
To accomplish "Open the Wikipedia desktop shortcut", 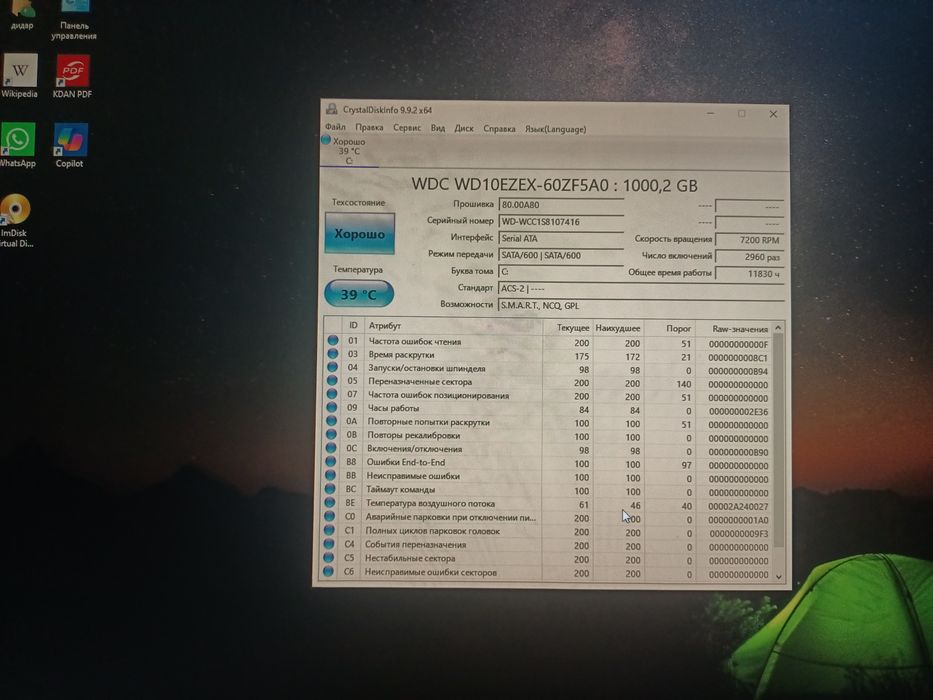I will 20,75.
